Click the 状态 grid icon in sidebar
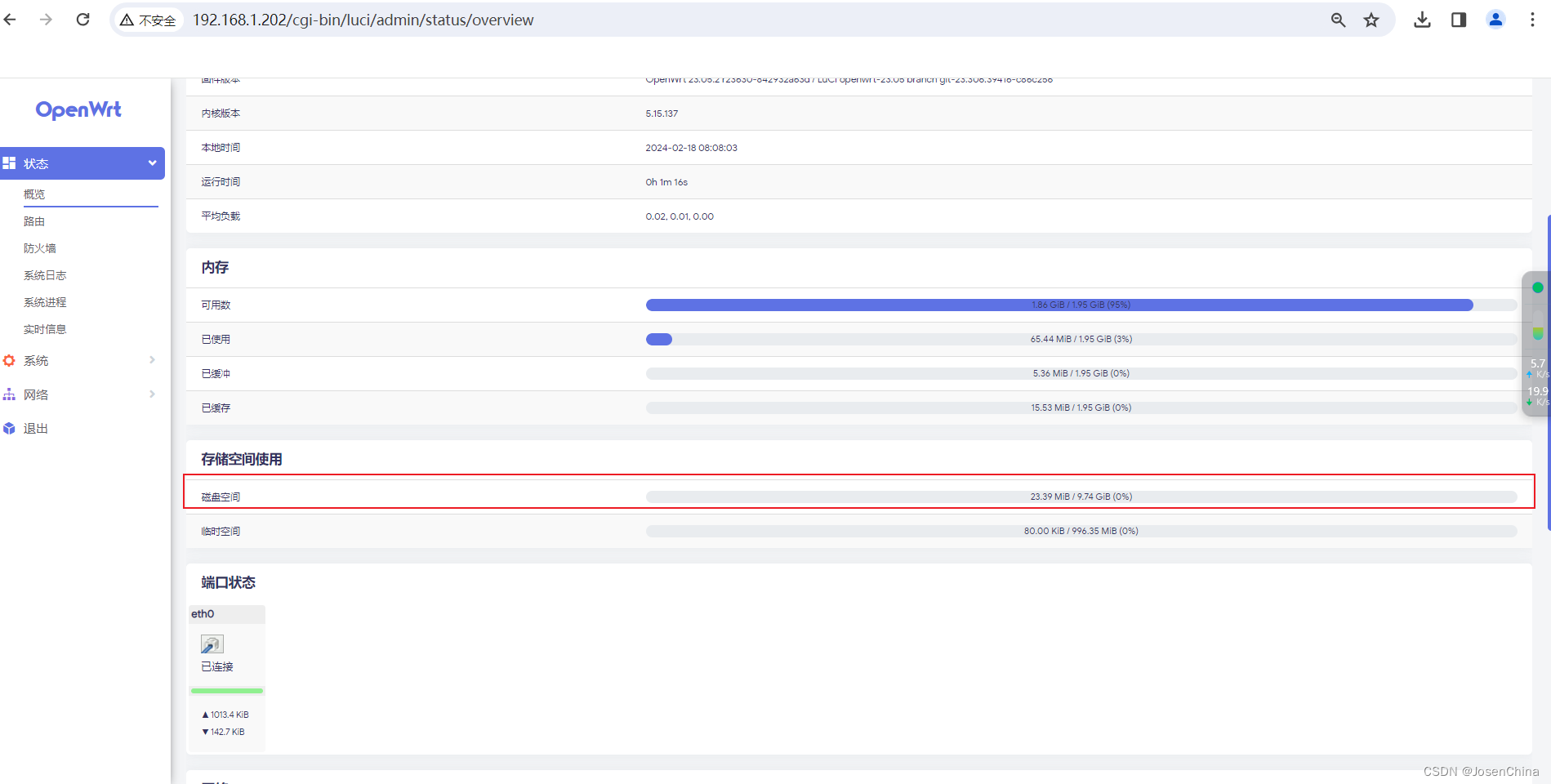This screenshot has width=1551, height=784. 10,163
